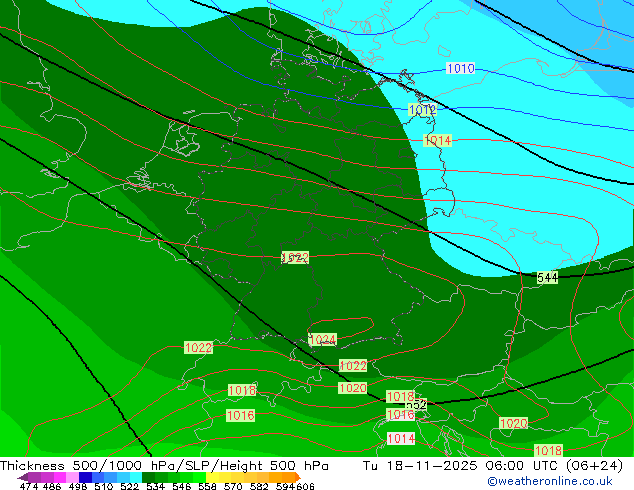Click the legend value 474

(x=29, y=486)
